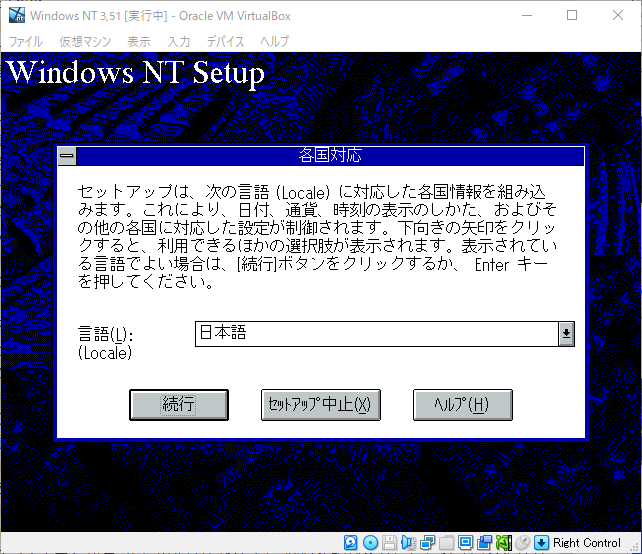This screenshot has width=642, height=554.
Task: Open the 入力 menu
Action: coord(179,41)
